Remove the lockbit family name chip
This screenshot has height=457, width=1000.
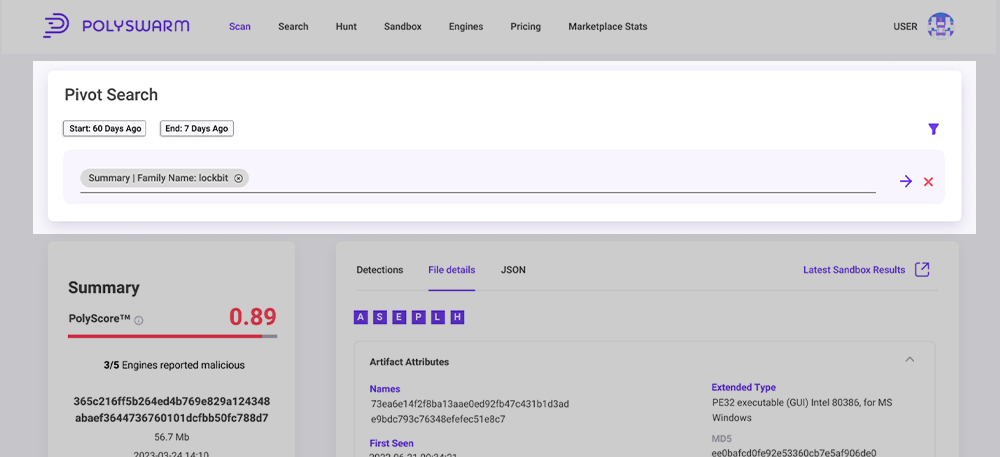click(x=238, y=178)
